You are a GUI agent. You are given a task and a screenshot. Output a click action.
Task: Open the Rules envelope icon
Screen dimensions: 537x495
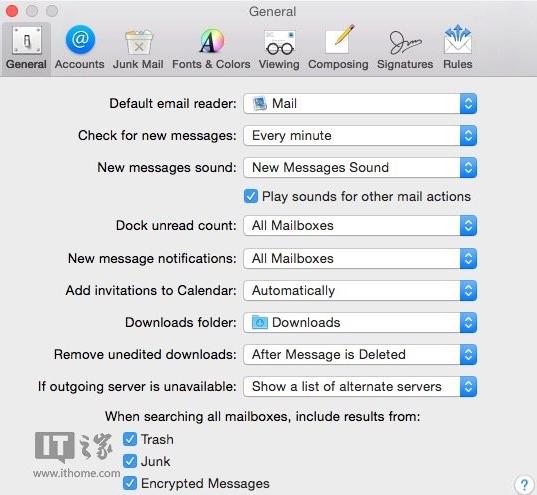(458, 39)
